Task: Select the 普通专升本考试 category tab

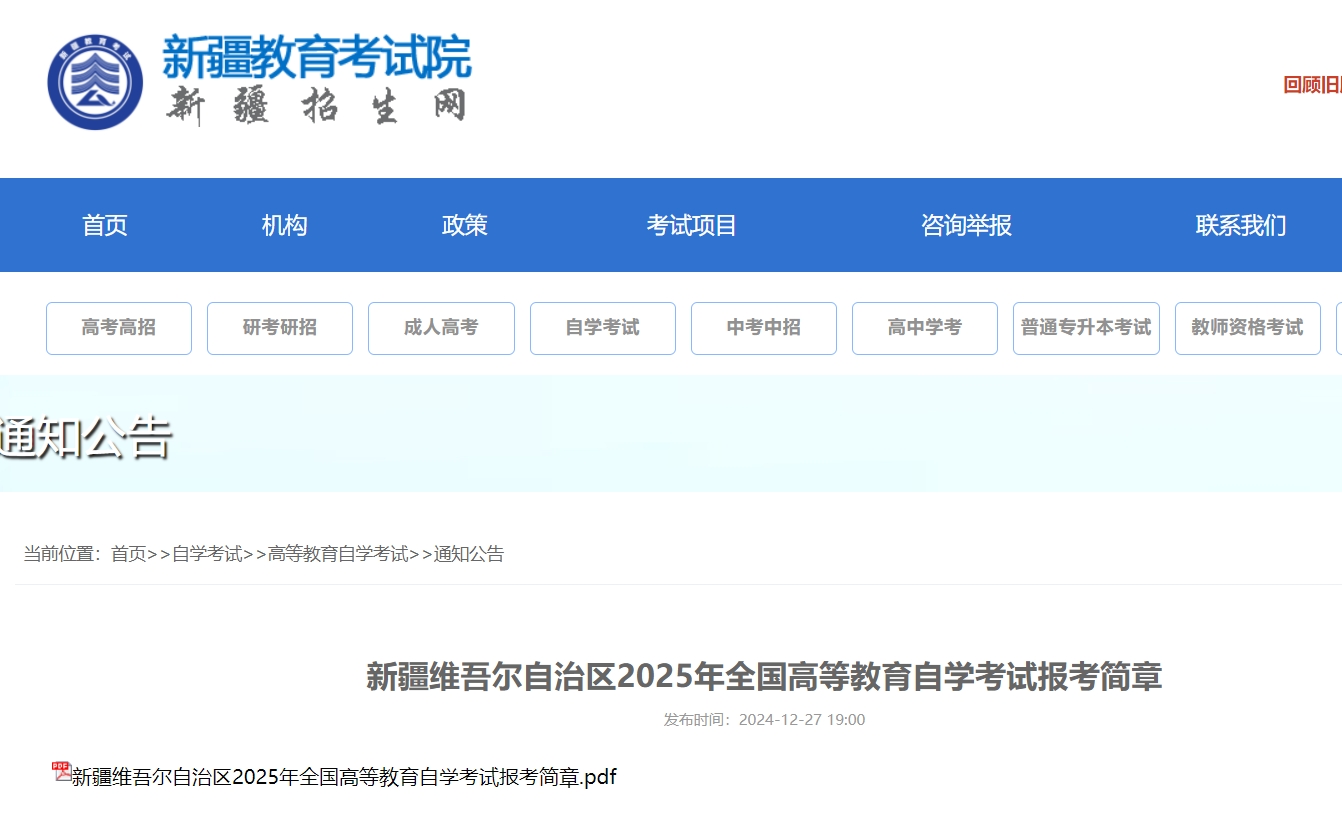Action: click(x=1086, y=328)
